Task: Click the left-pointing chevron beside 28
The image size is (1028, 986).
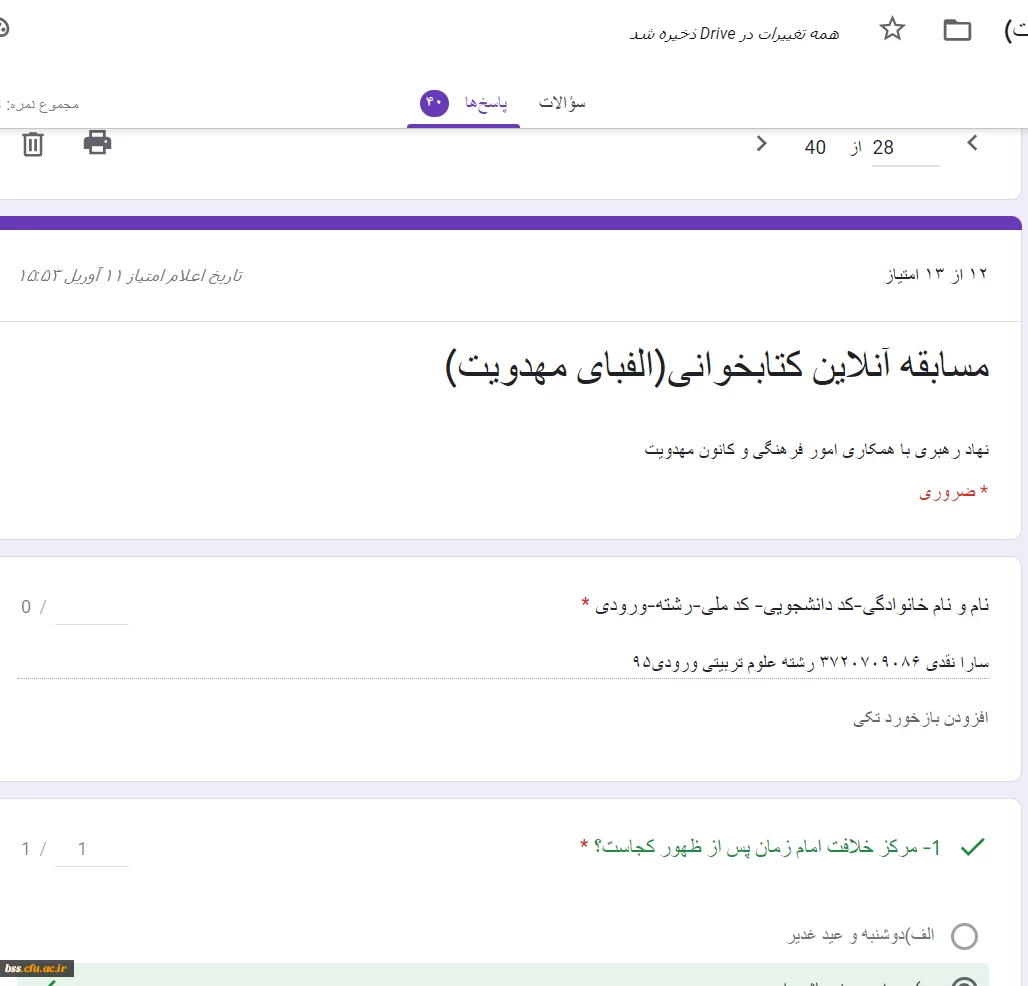Action: (x=972, y=144)
